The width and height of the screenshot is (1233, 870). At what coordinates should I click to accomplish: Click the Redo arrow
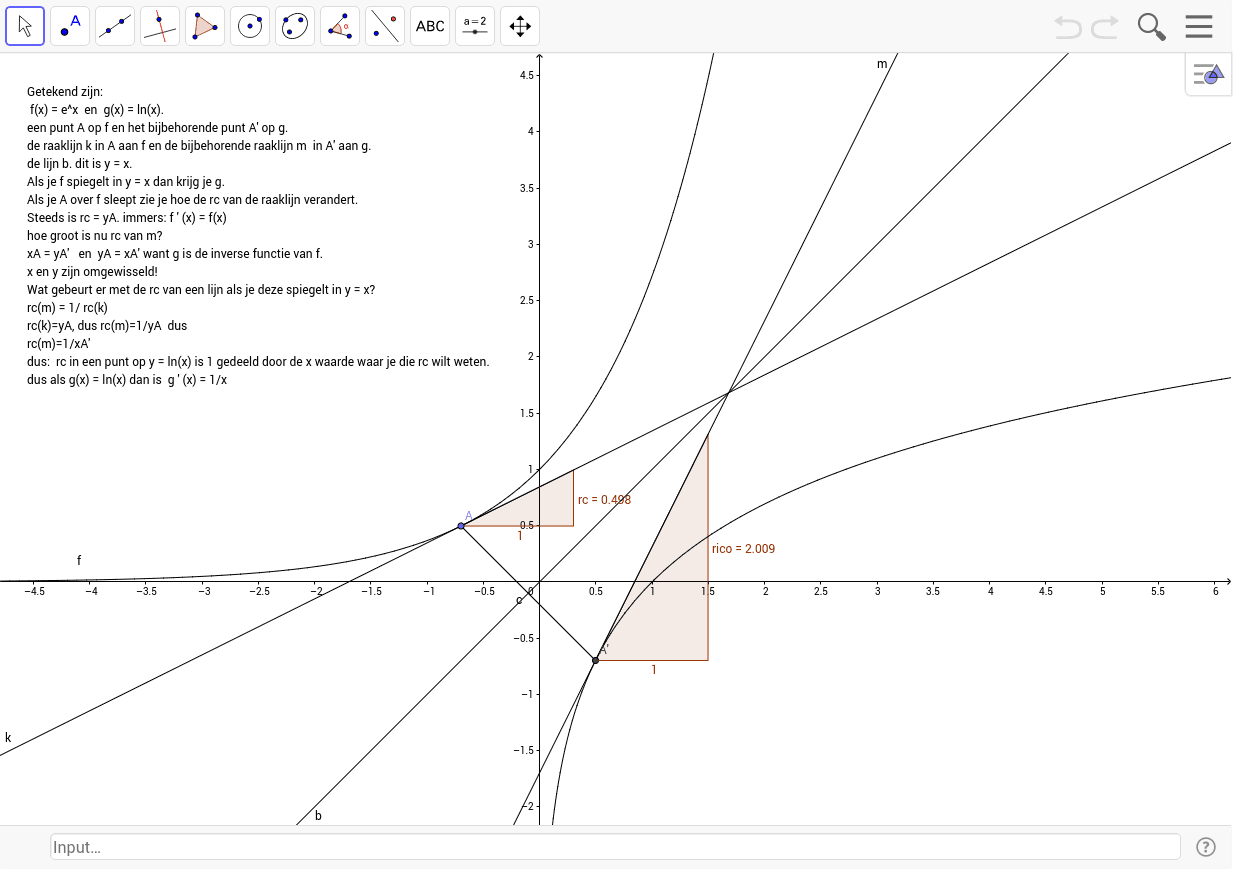click(x=1105, y=27)
